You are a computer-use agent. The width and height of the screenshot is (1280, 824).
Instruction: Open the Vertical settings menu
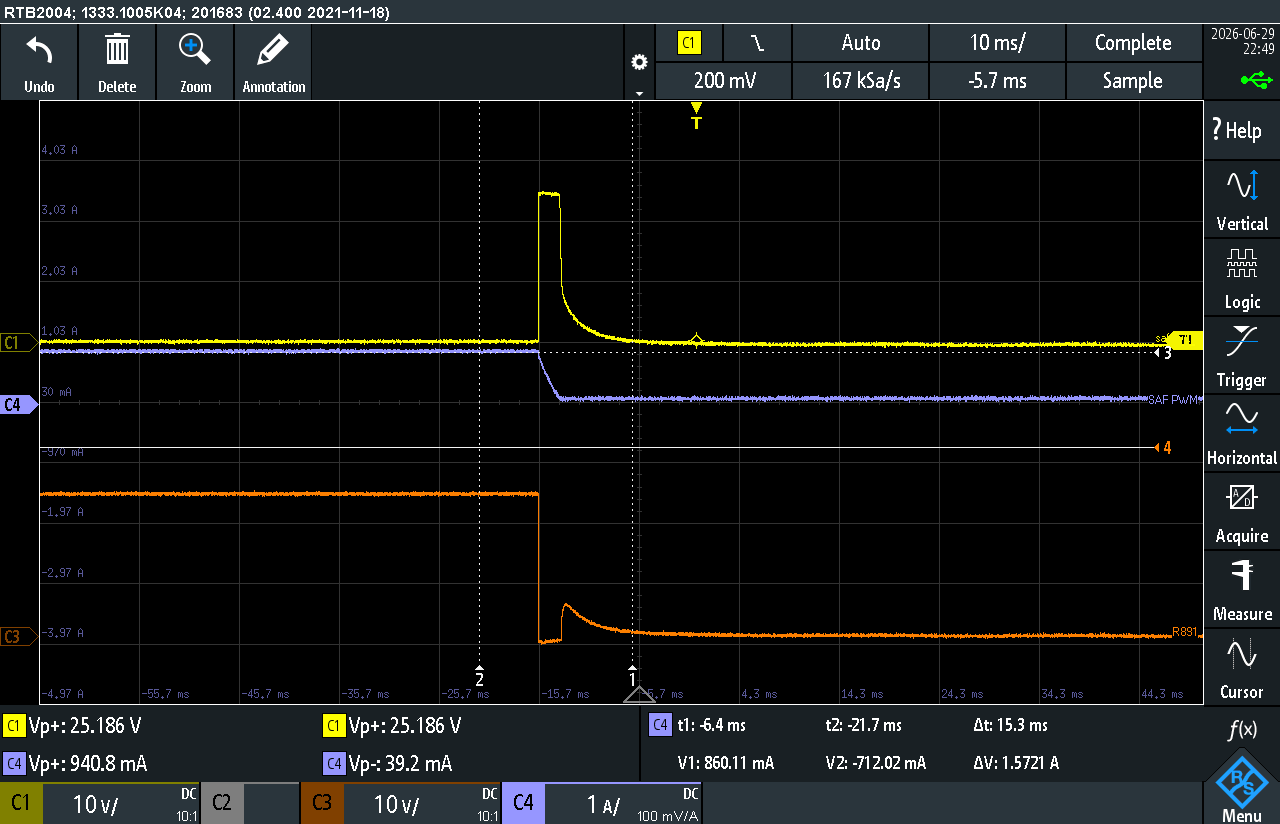1242,200
